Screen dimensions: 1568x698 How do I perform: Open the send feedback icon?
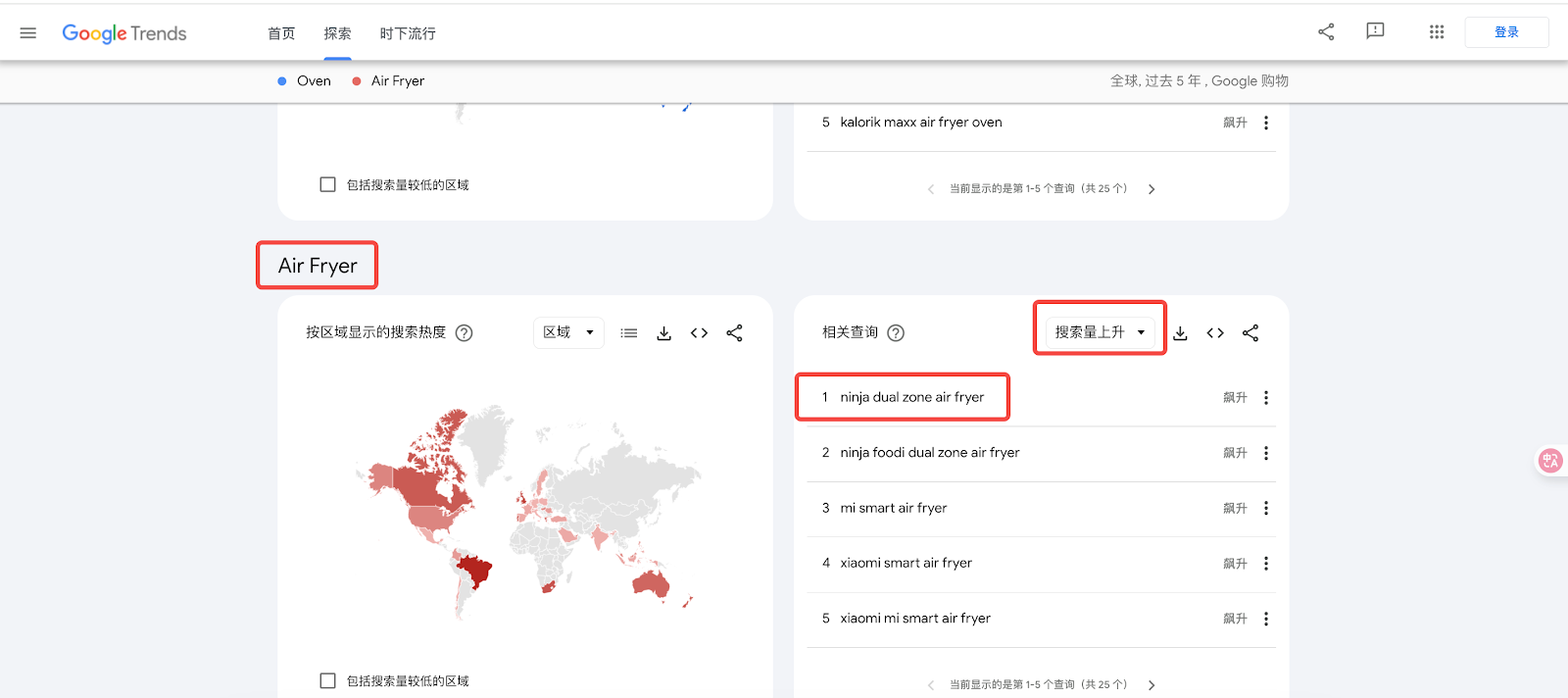pyautogui.click(x=1375, y=32)
